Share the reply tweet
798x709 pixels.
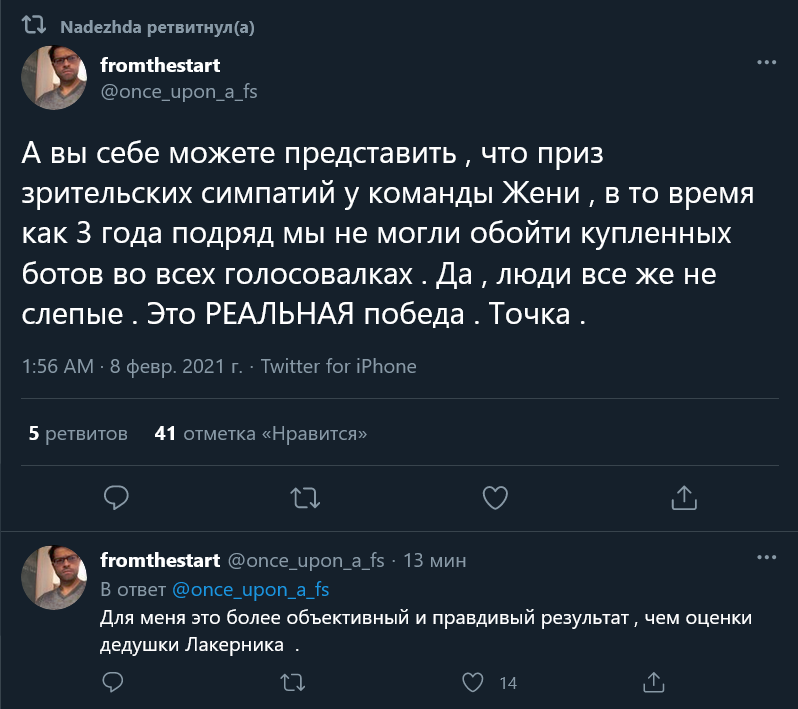pyautogui.click(x=653, y=683)
